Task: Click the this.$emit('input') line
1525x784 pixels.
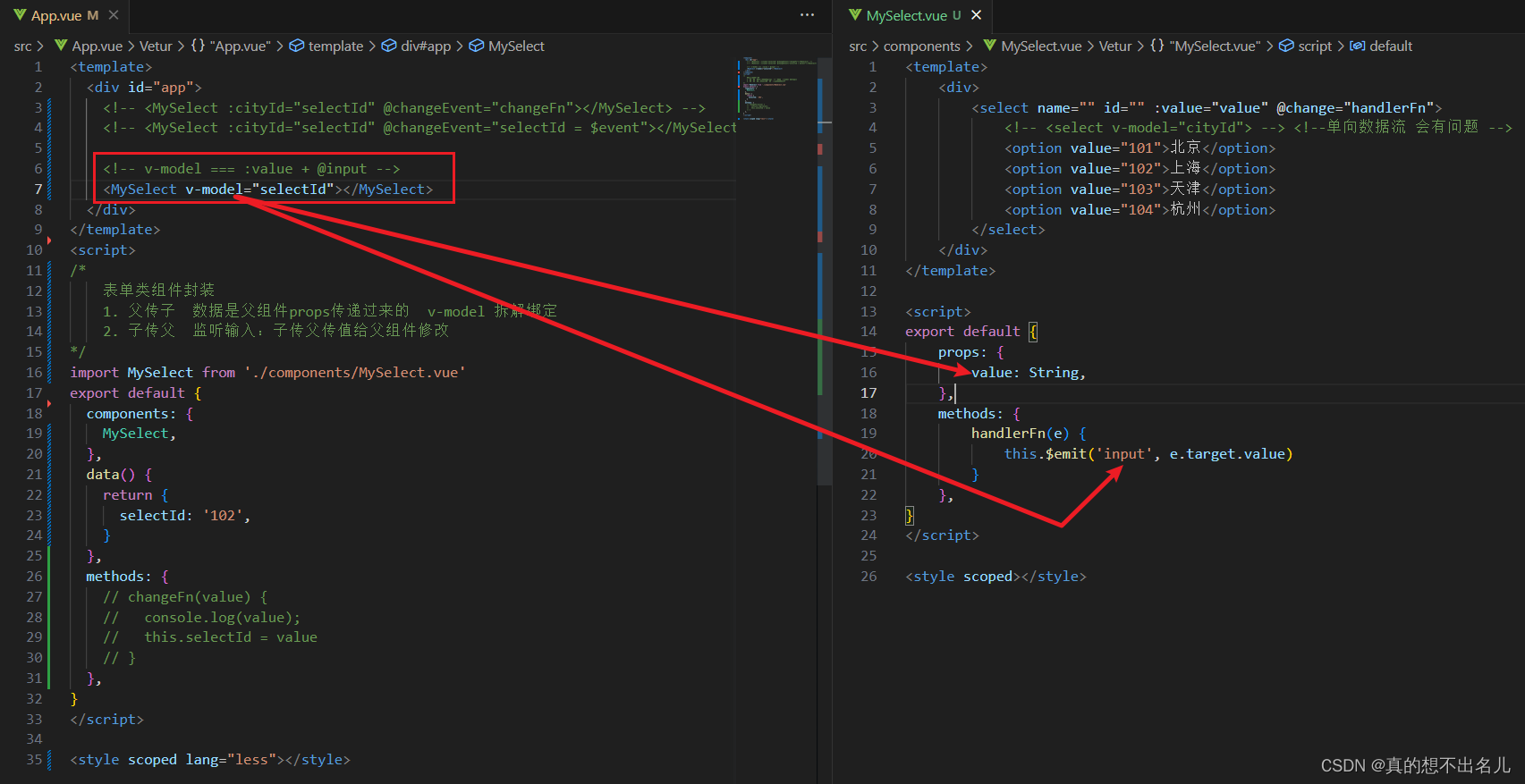Action: pyautogui.click(x=1148, y=453)
